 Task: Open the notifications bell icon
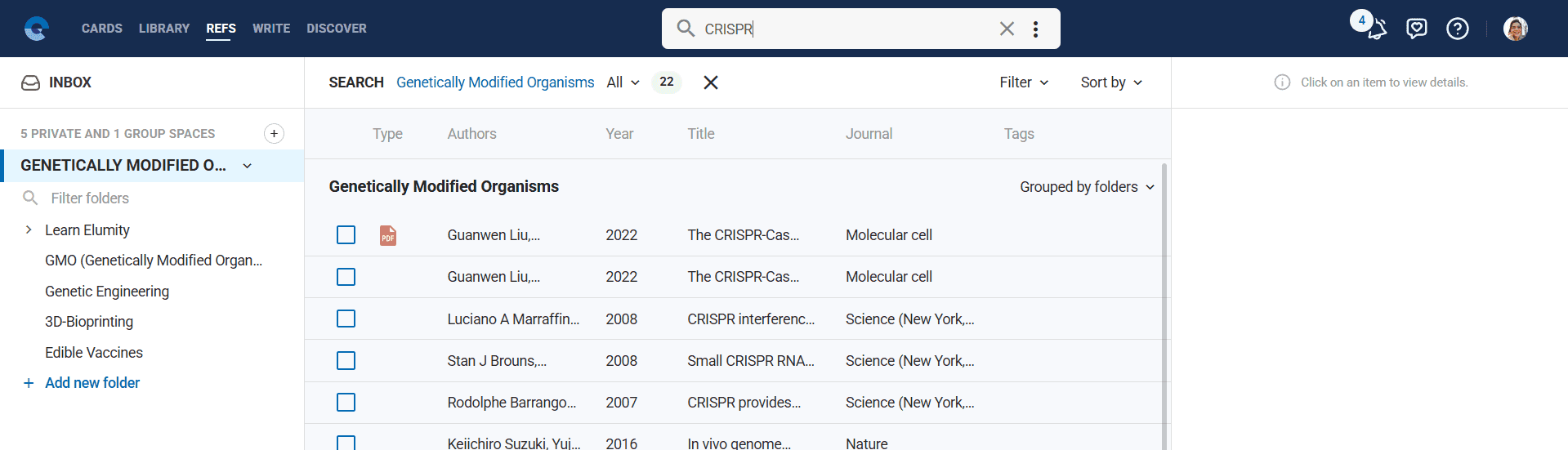pyautogui.click(x=1377, y=29)
